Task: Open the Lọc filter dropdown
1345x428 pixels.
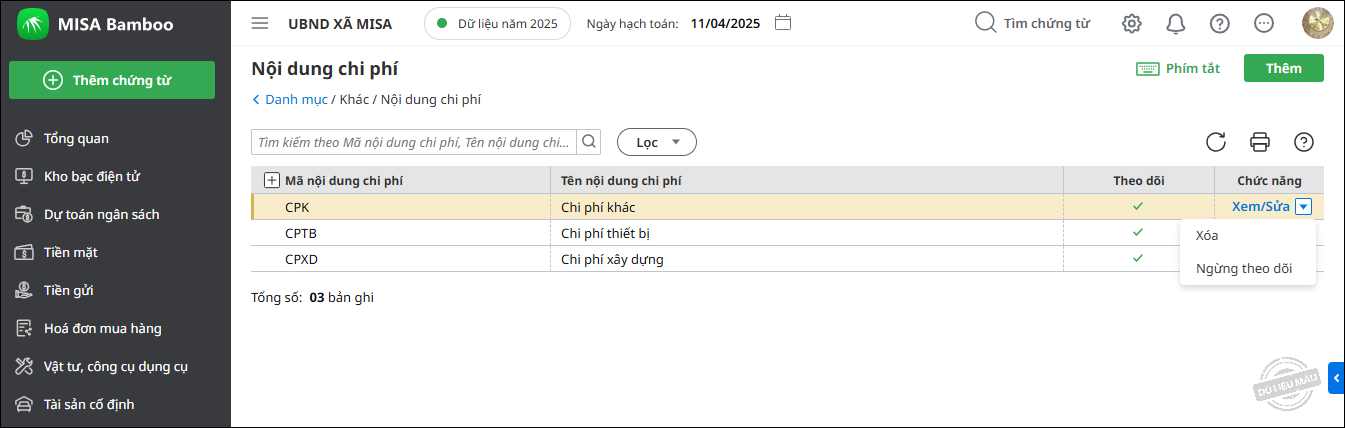Action: click(657, 142)
